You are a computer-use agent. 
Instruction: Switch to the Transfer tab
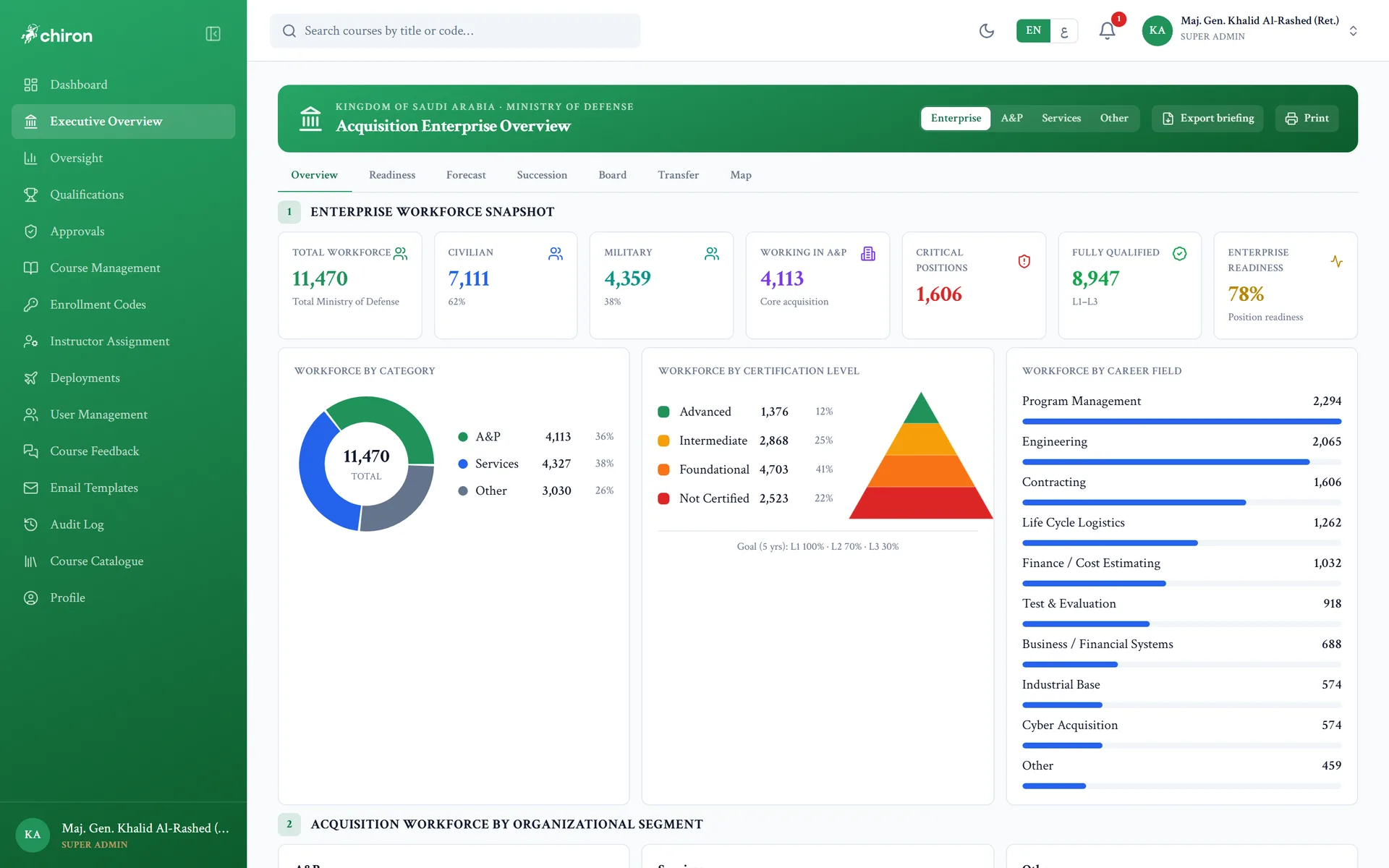(678, 175)
